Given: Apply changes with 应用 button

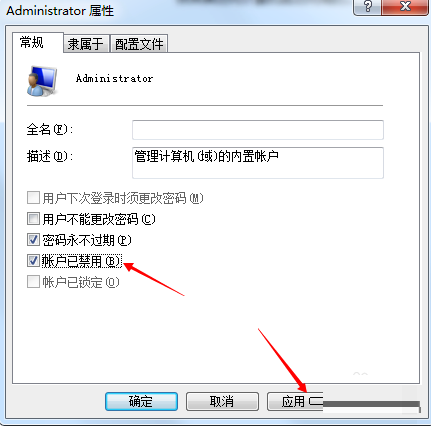Looking at the screenshot, I should click(x=295, y=401).
